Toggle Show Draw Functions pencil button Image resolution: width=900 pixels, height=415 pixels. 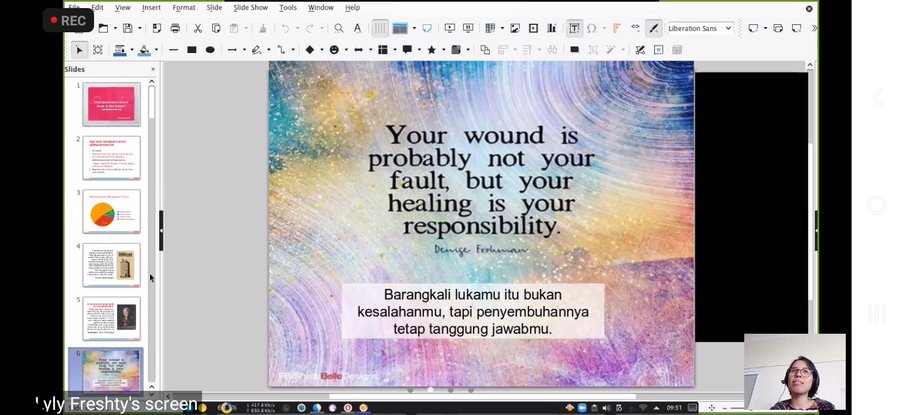[x=653, y=28]
